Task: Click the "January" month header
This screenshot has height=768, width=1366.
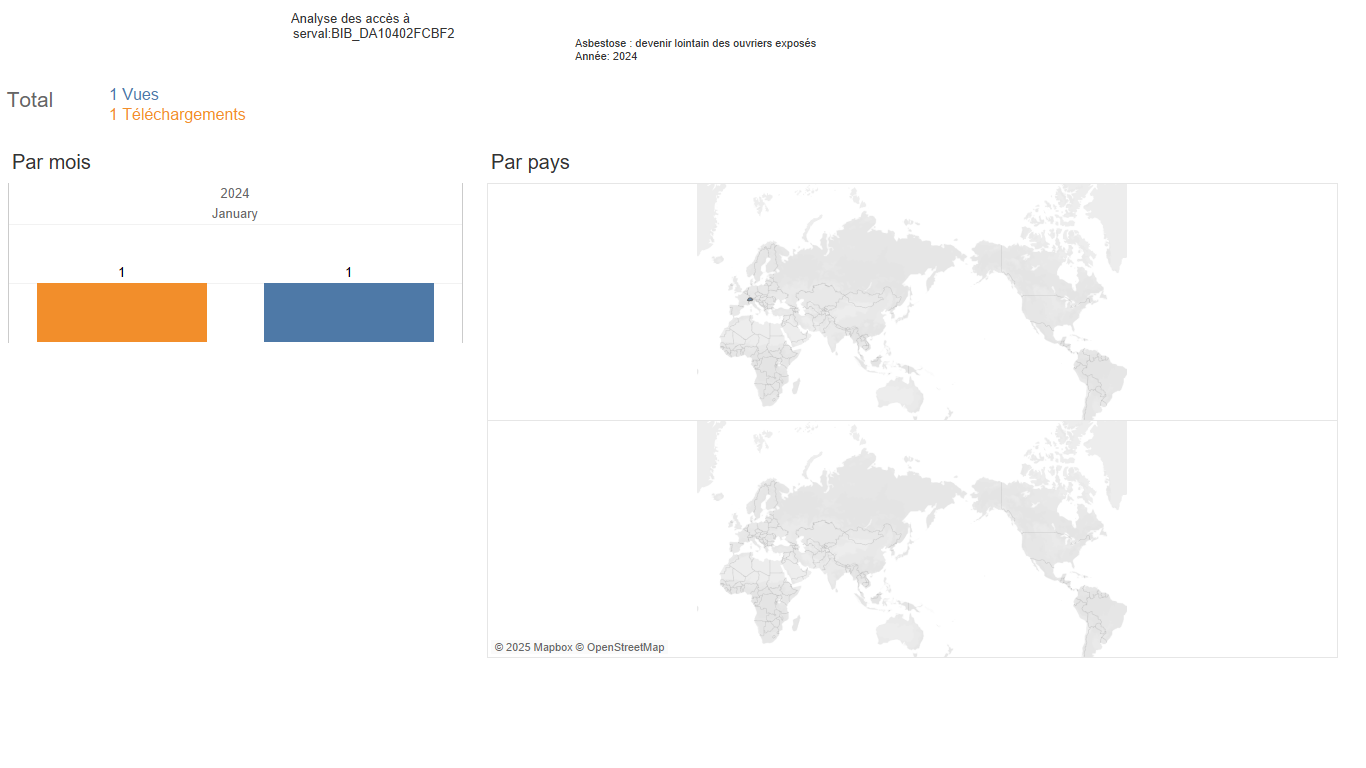Action: coord(235,214)
